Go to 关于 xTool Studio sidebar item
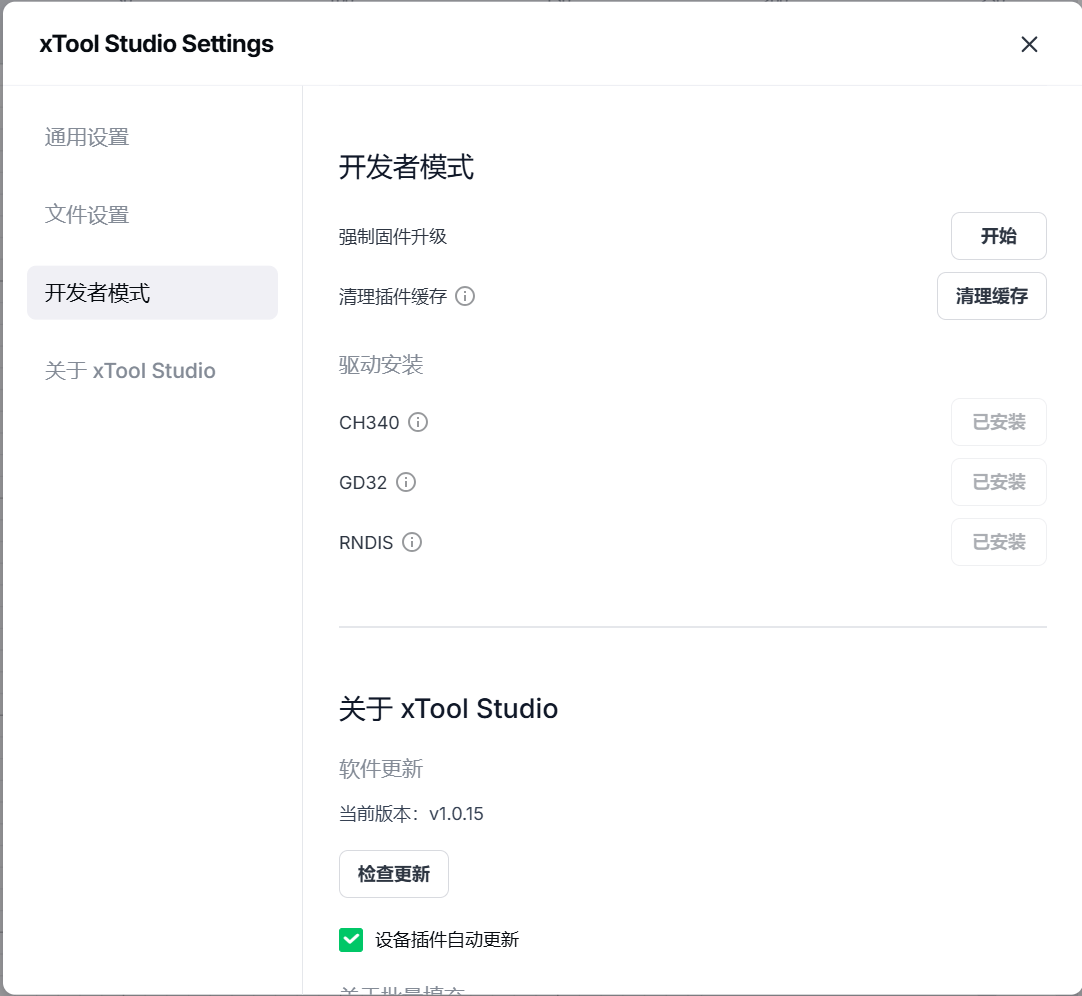 pyautogui.click(x=130, y=371)
